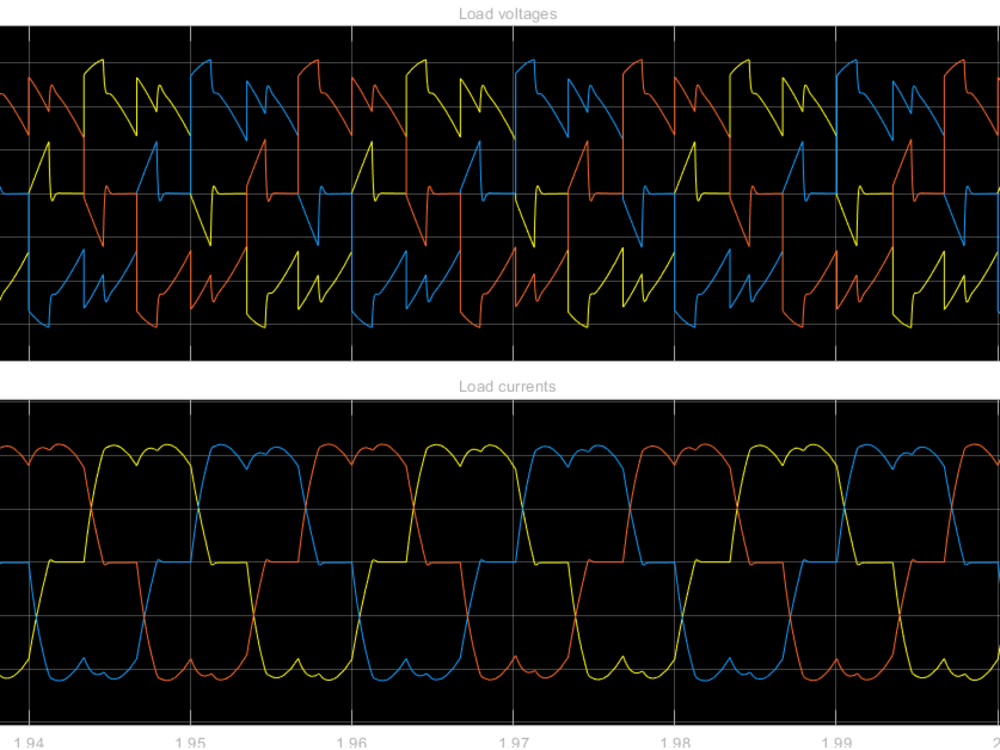Viewport: 1000px width, 750px height.
Task: Click the 1.97 time axis label
Action: point(513,743)
